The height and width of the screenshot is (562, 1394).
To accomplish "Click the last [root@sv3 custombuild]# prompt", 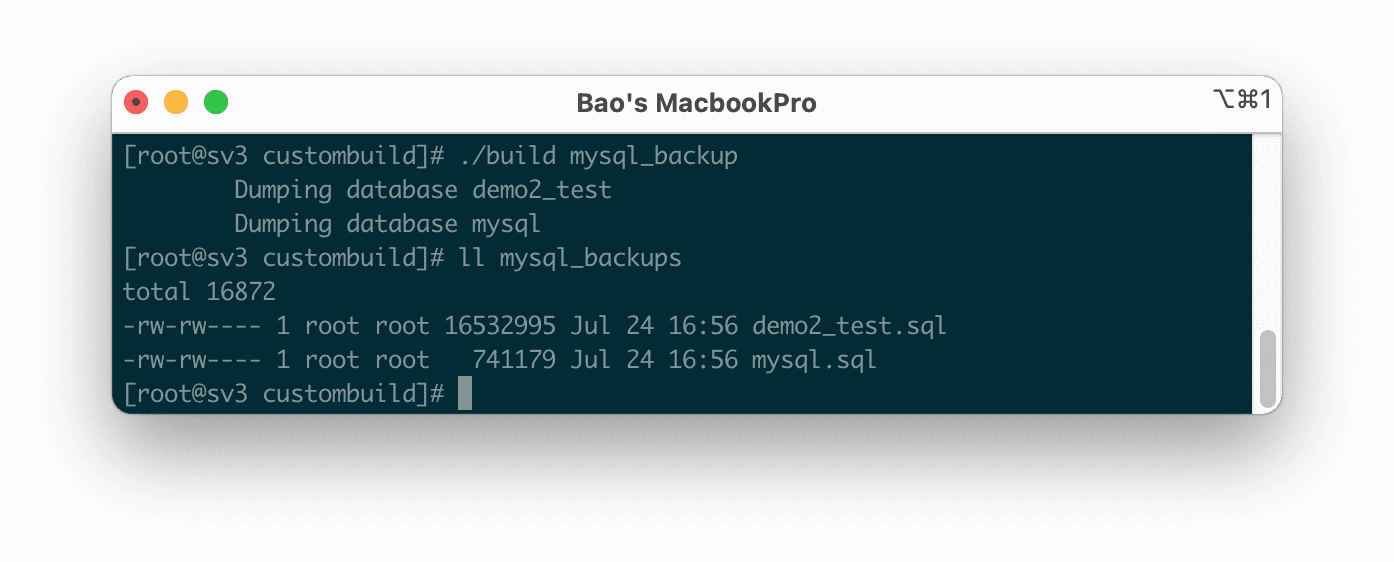I will [x=283, y=394].
